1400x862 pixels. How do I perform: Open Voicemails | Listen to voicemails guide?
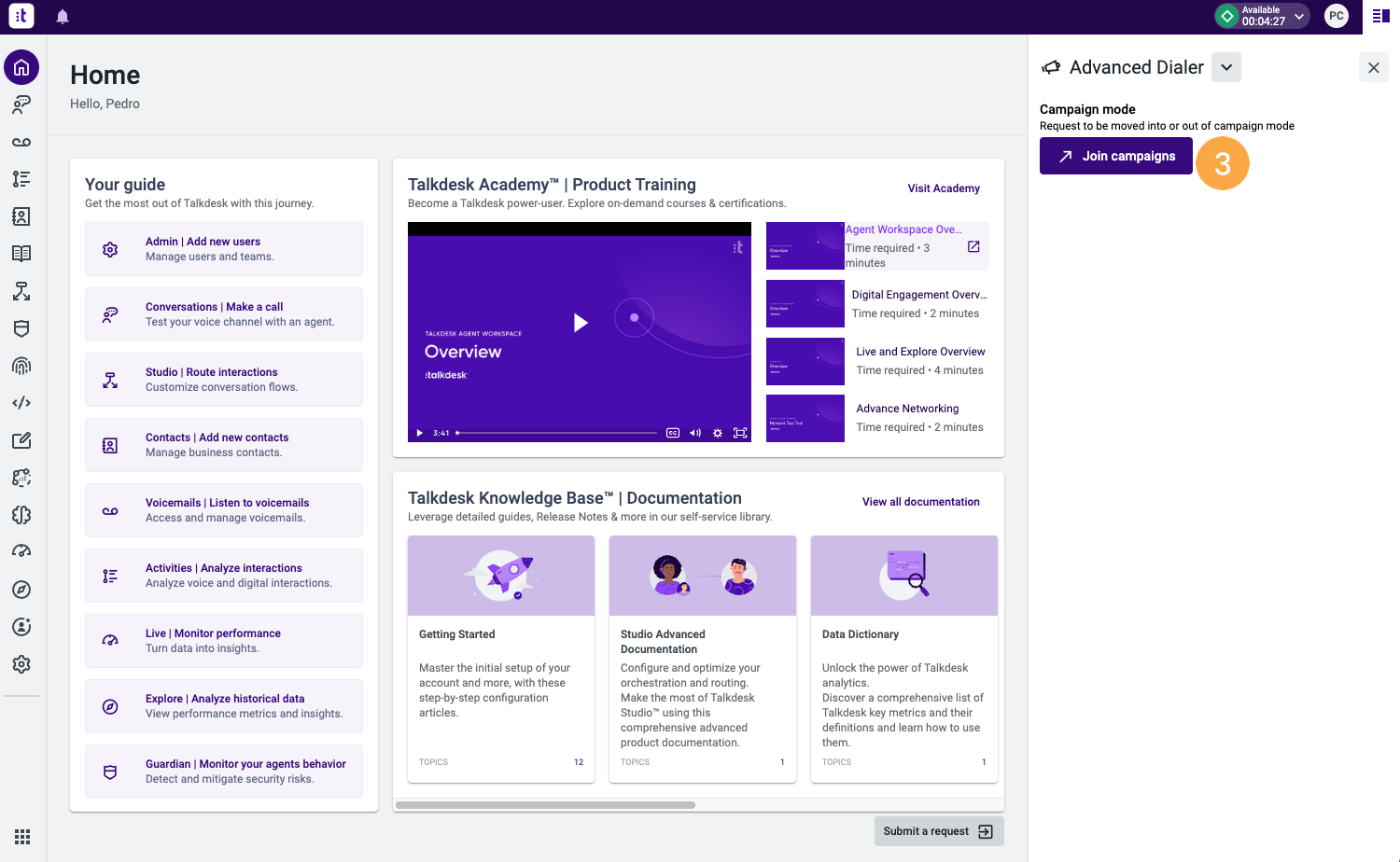tap(224, 510)
